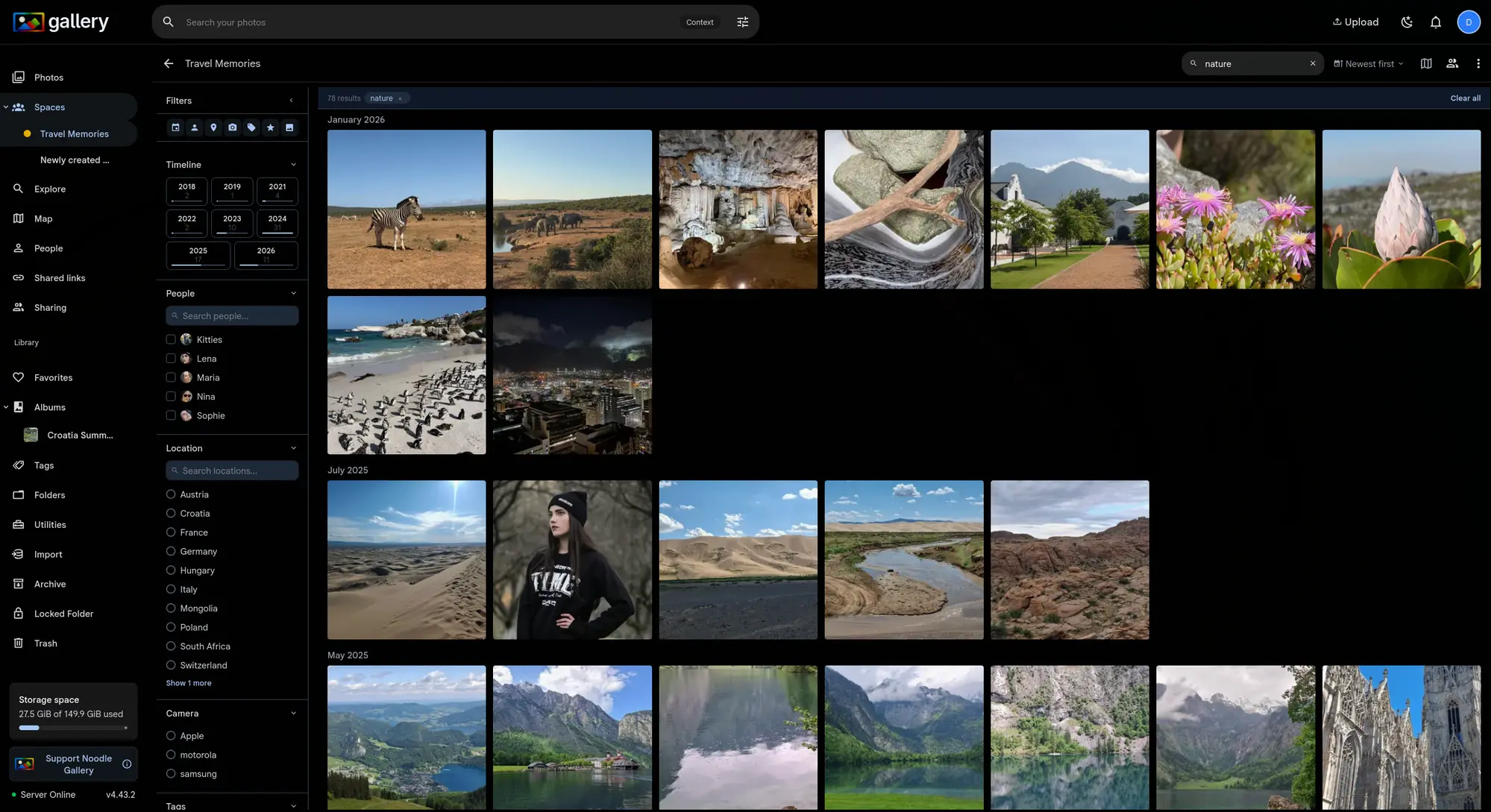Screen dimensions: 1491x812
Task: Click Show 1 more locations
Action: 189,683
